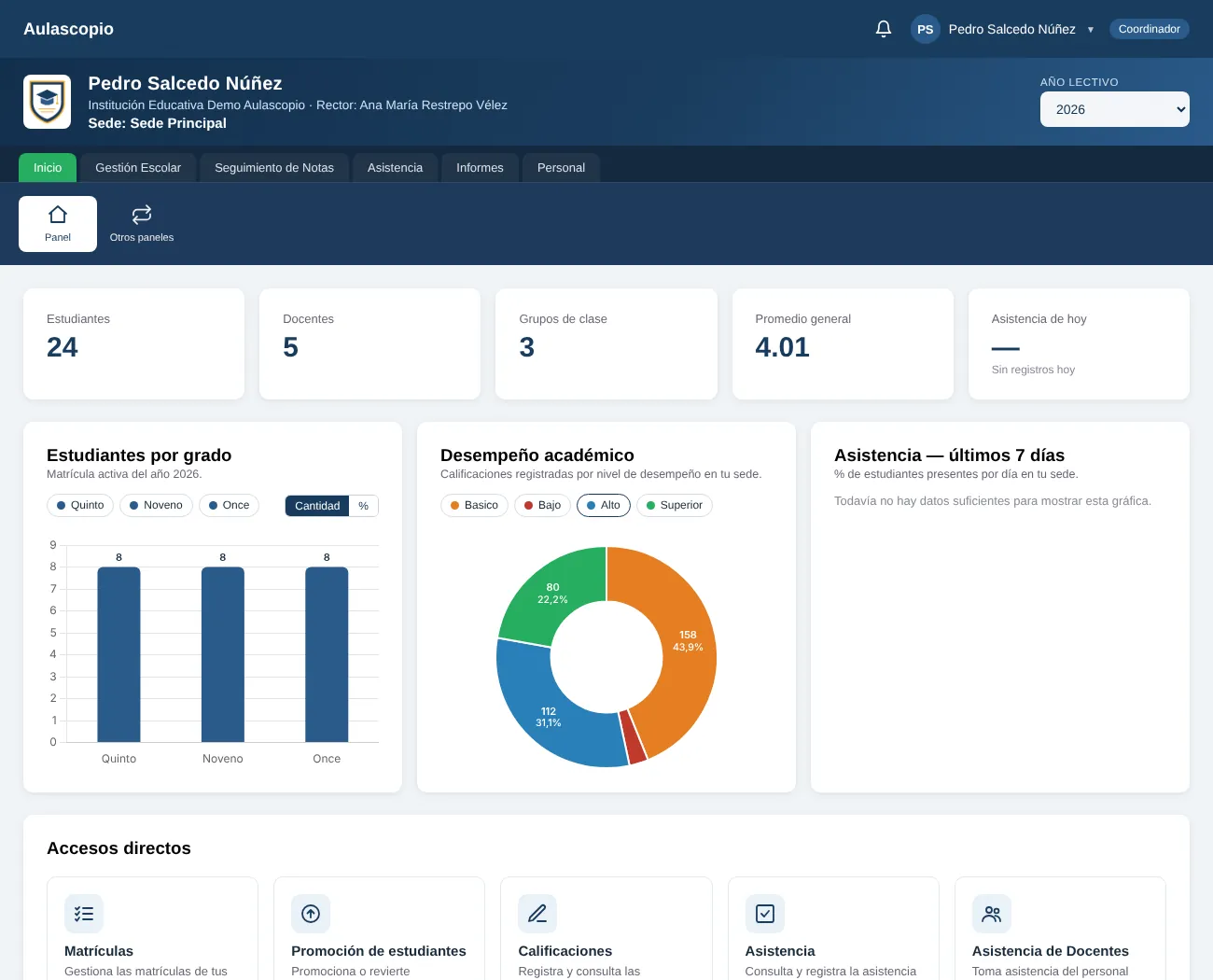1213x980 pixels.
Task: Open the Gestión Escolar tab
Action: coord(138,168)
